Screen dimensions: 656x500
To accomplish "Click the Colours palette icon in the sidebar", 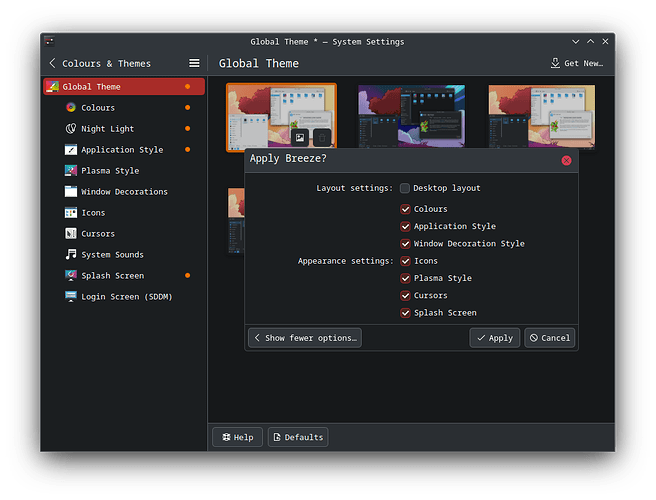I will (71, 108).
